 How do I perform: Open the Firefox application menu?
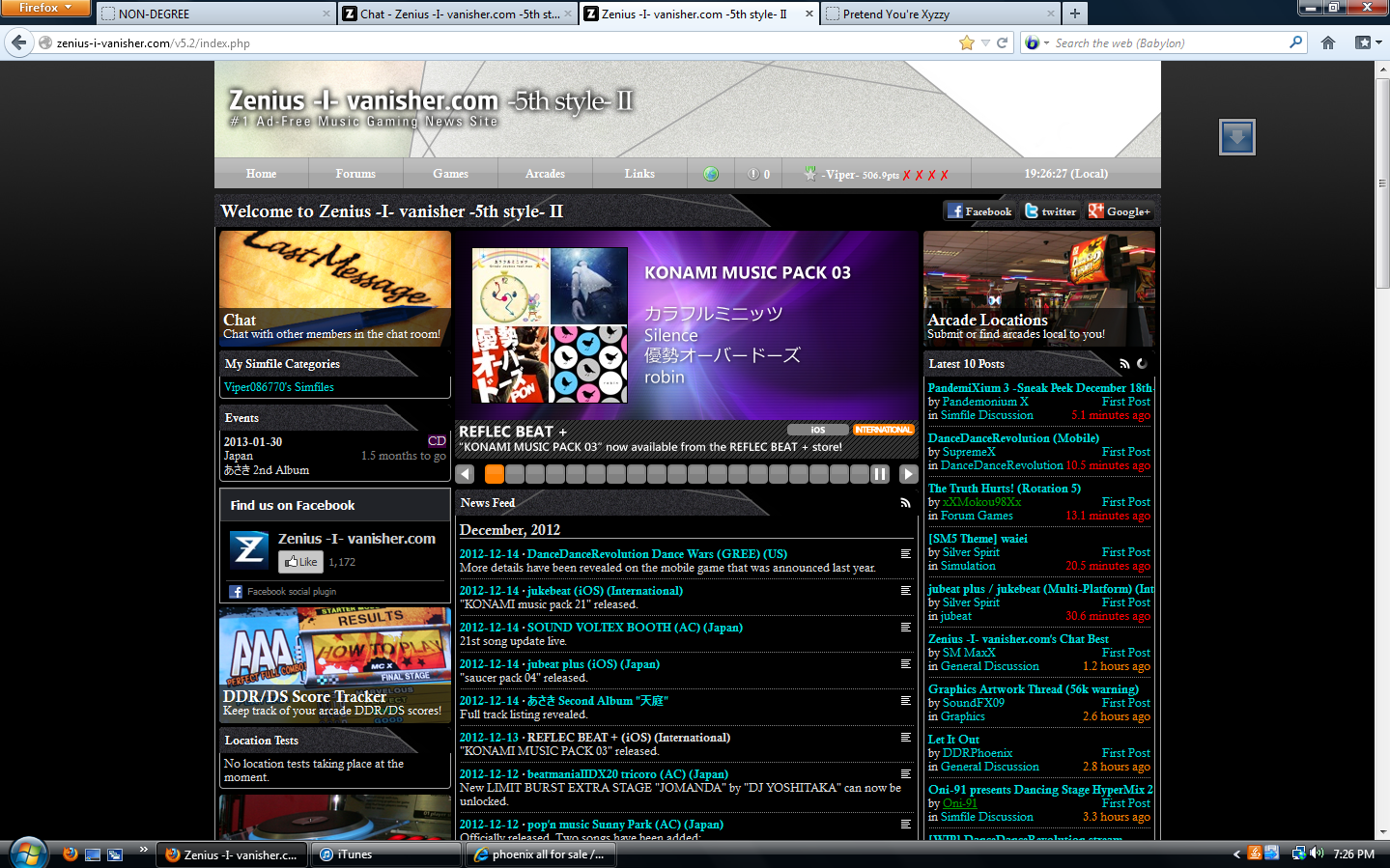(x=45, y=8)
